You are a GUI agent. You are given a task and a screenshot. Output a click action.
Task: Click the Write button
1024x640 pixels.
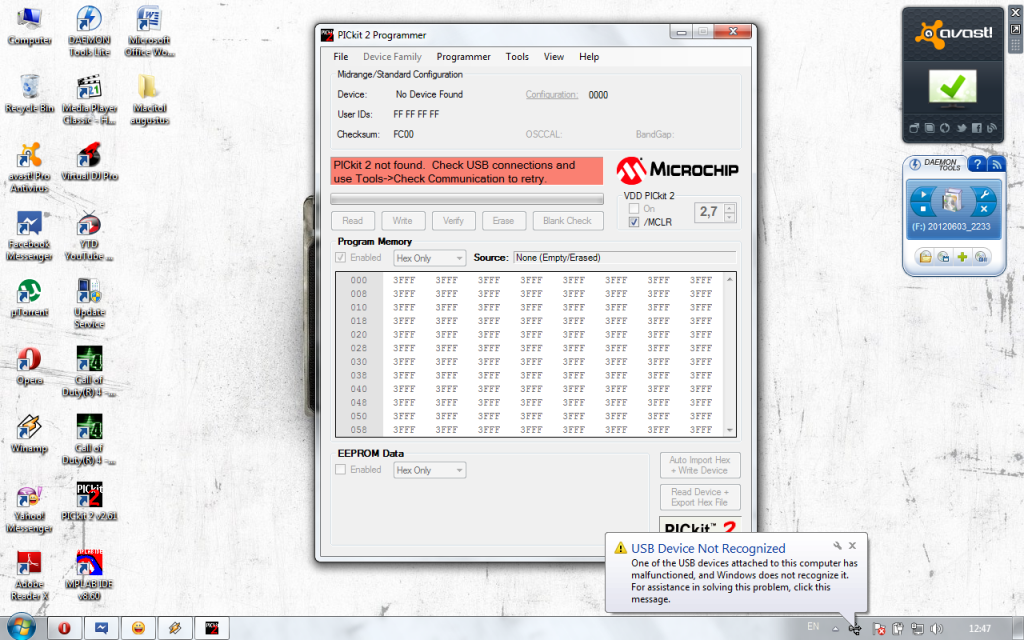coord(402,221)
